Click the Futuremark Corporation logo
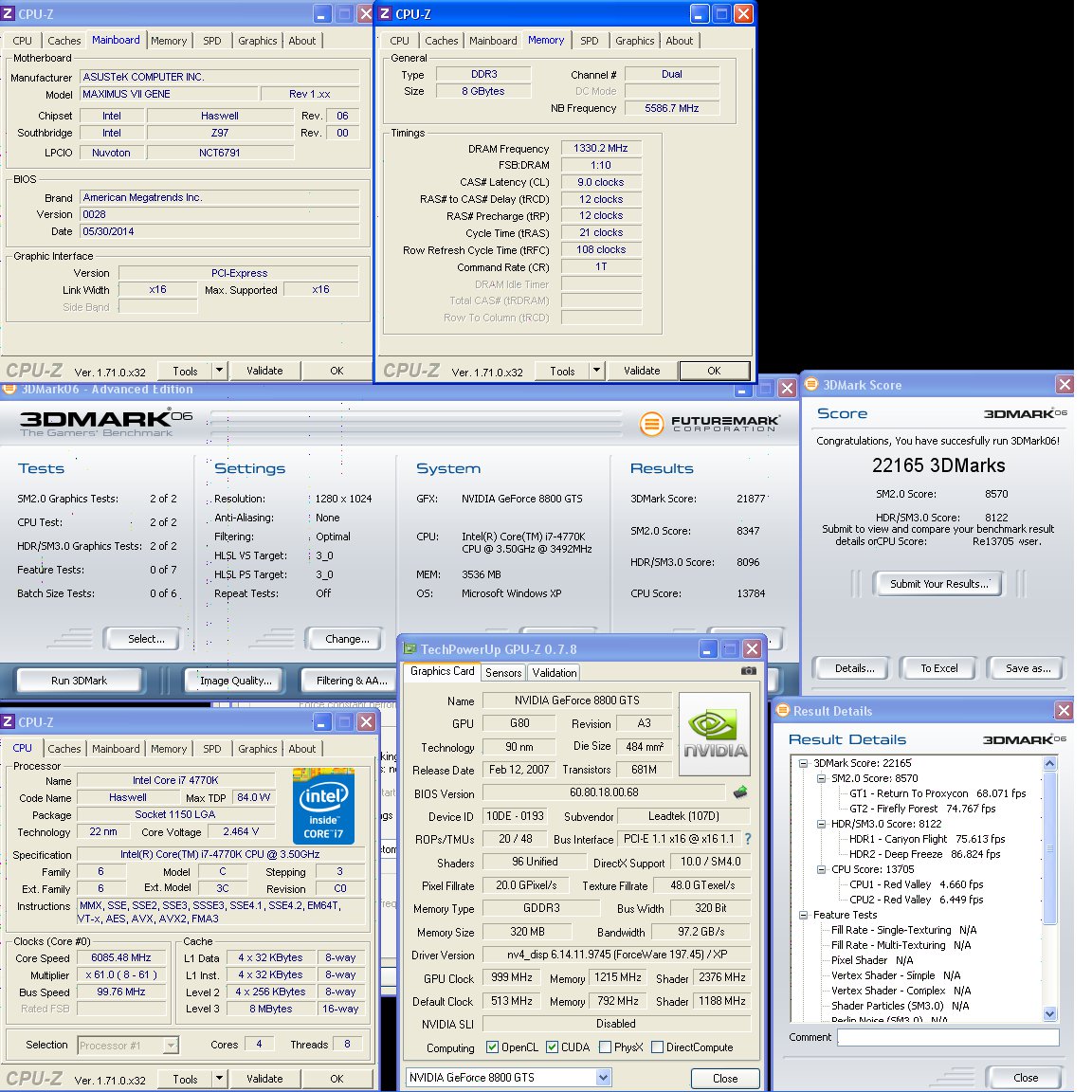The height and width of the screenshot is (1092, 1092). (x=709, y=423)
